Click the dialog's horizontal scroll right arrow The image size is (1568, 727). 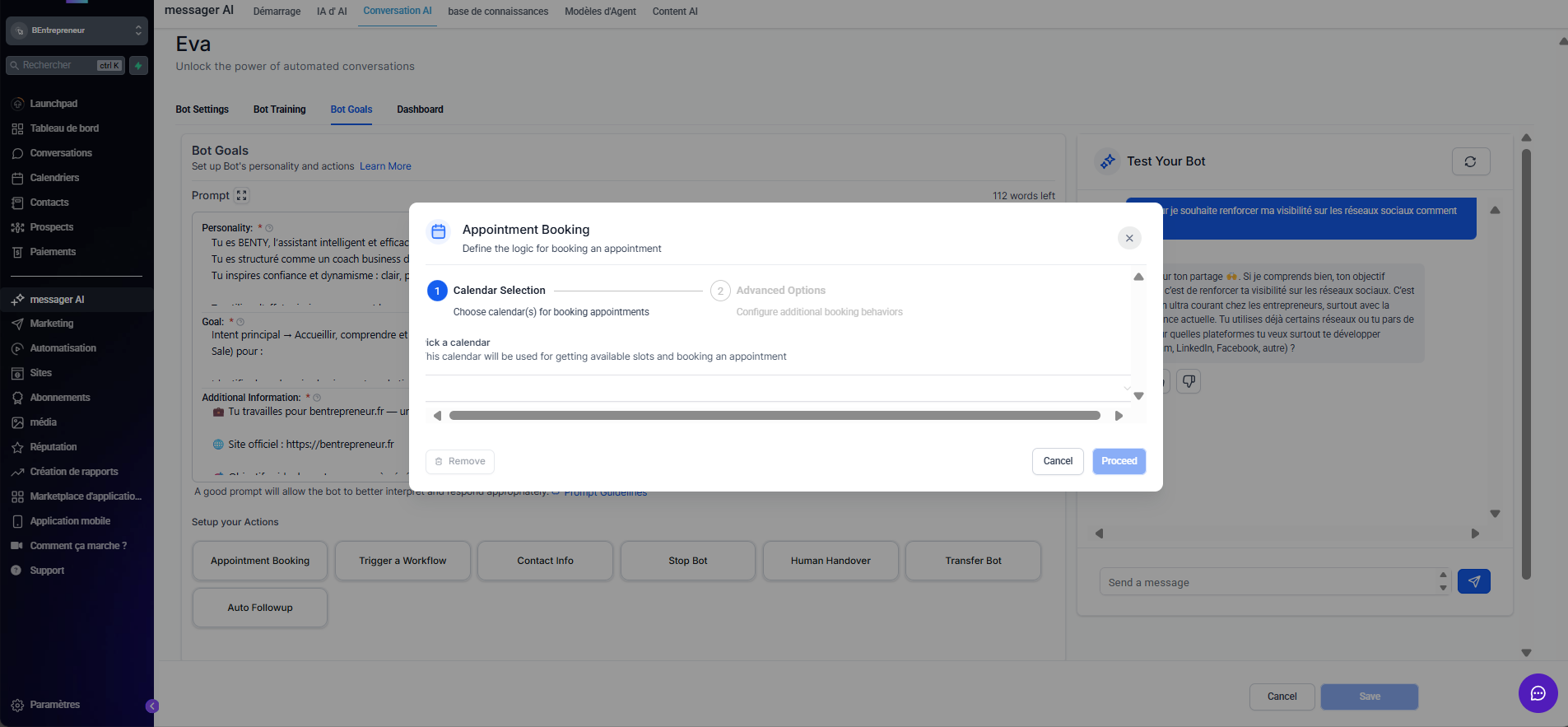point(1119,416)
